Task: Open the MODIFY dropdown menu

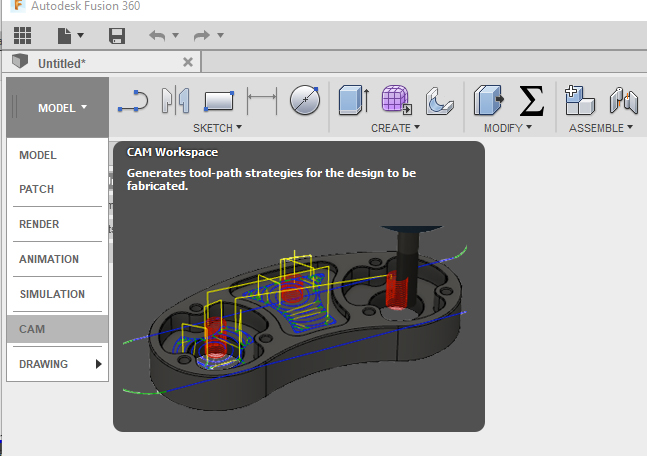Action: click(x=508, y=128)
